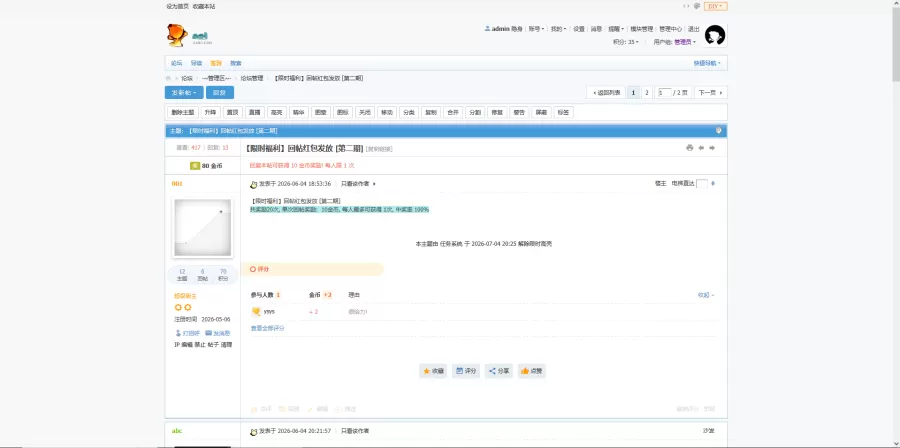The image size is (900, 448).
Task: Click the 收藏本站 bookmark site link
Action: (x=204, y=6)
